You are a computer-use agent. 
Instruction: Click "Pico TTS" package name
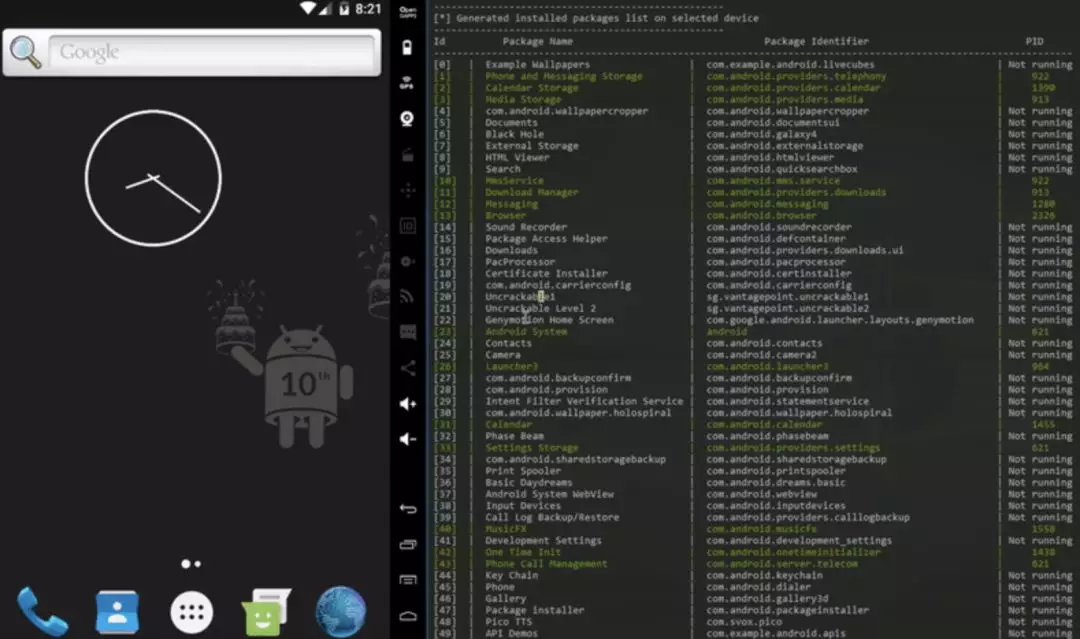point(508,622)
